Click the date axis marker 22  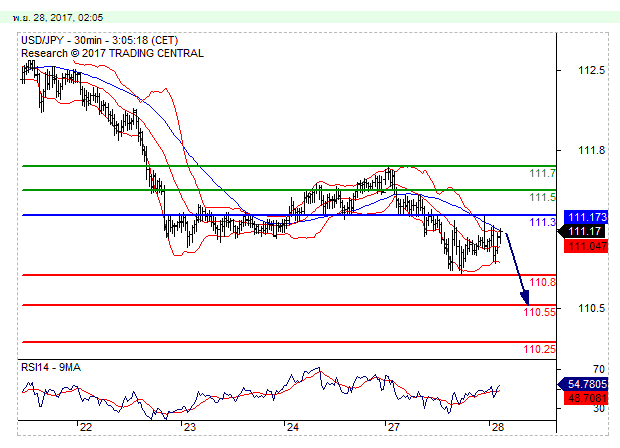[86, 427]
